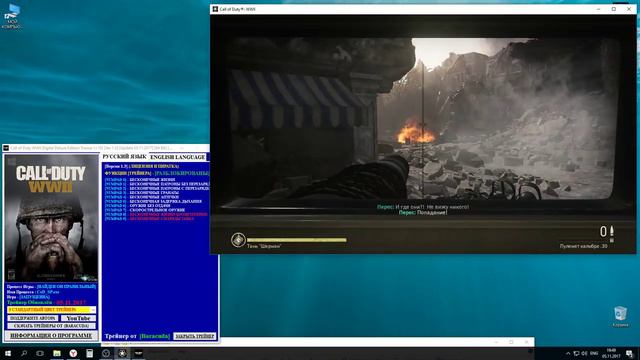Maximize the Call of Duty game window
The image size is (640, 360).
613,9
